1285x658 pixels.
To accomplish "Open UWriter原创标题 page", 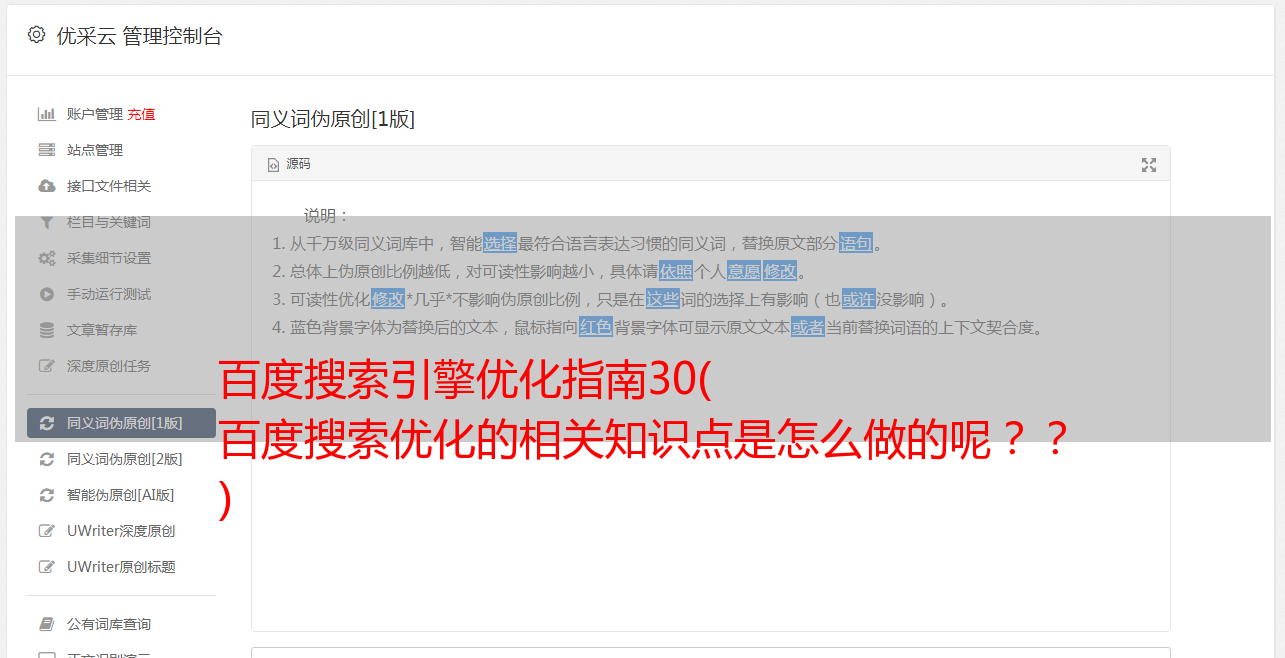I will pos(121,567).
